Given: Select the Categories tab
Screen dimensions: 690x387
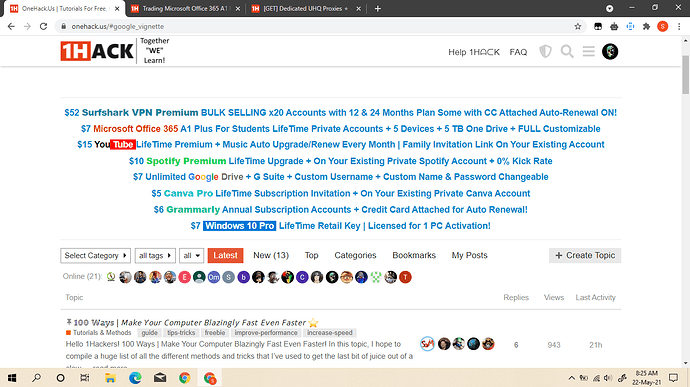Looking at the screenshot, I should coord(355,255).
